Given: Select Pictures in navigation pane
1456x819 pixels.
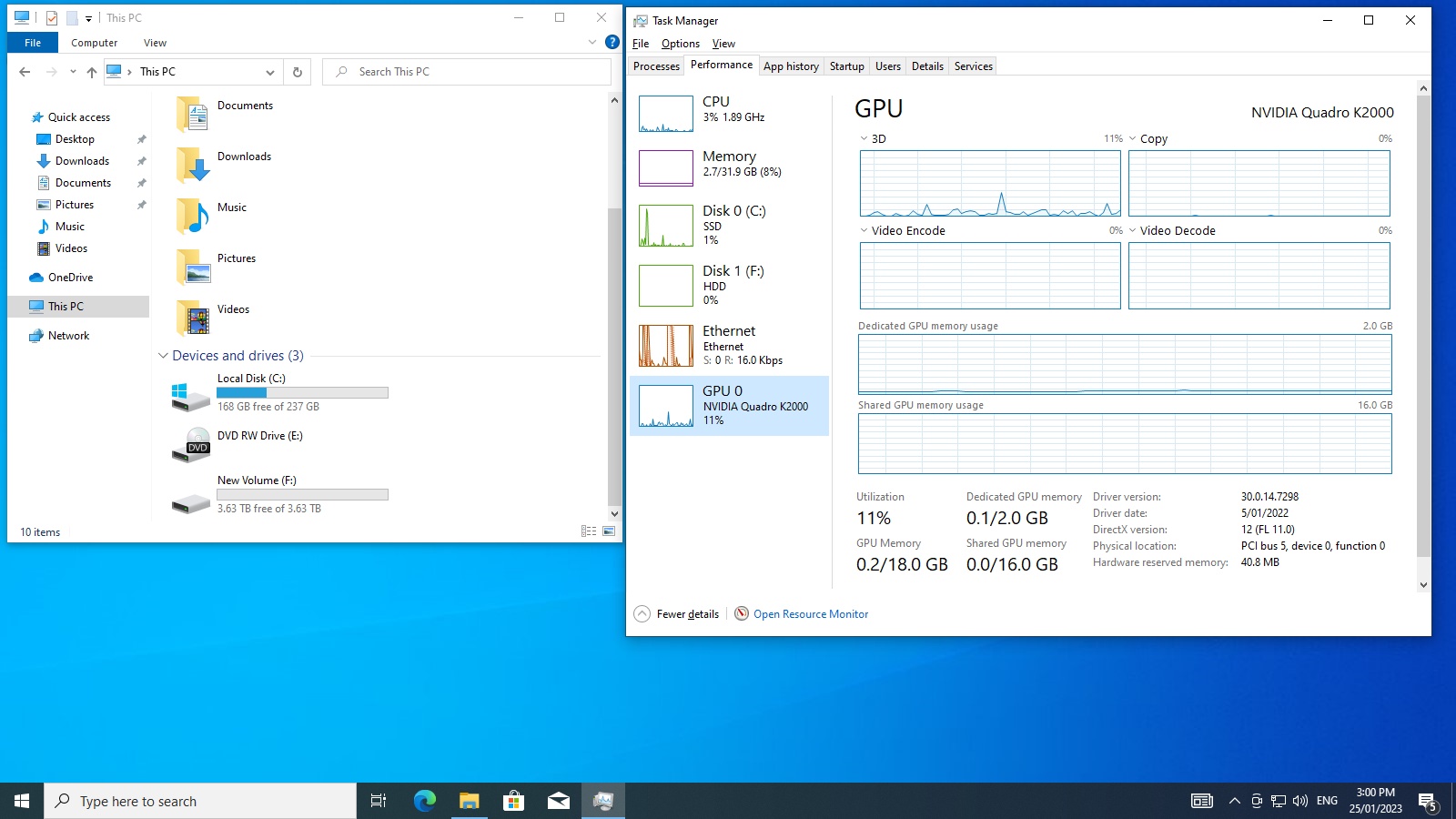Looking at the screenshot, I should click(x=75, y=205).
